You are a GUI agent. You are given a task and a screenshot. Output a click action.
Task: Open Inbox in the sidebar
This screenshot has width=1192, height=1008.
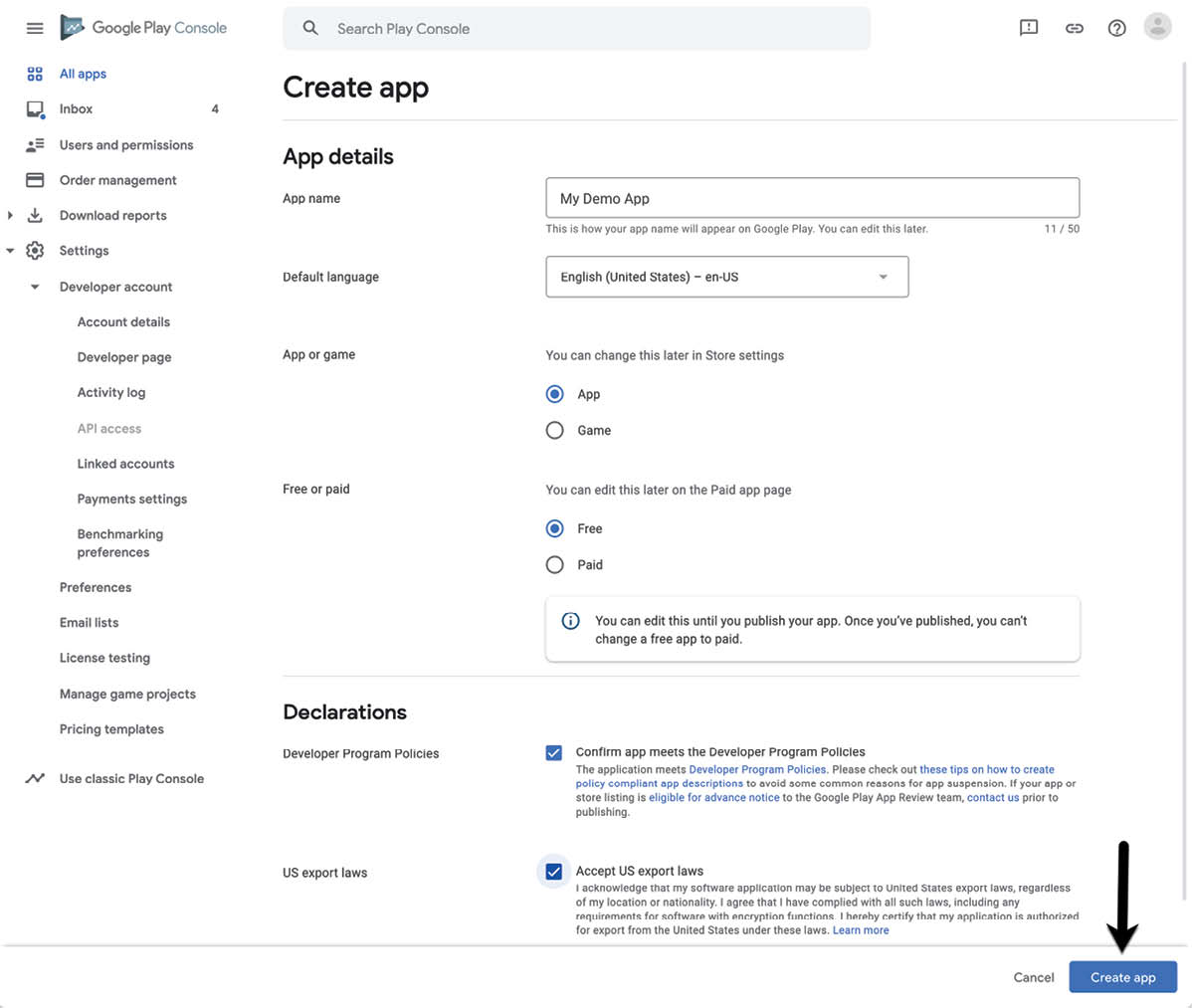[76, 108]
